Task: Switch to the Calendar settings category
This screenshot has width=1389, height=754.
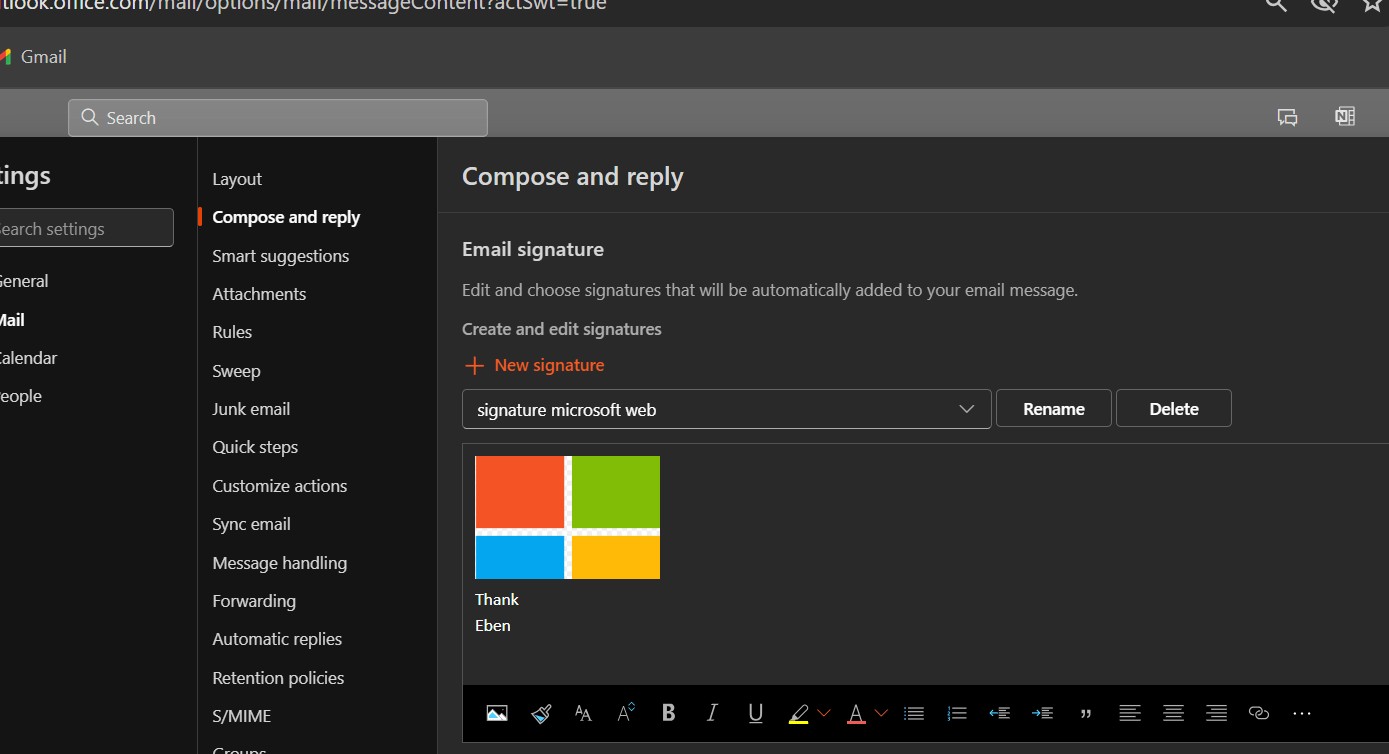Action: point(29,358)
